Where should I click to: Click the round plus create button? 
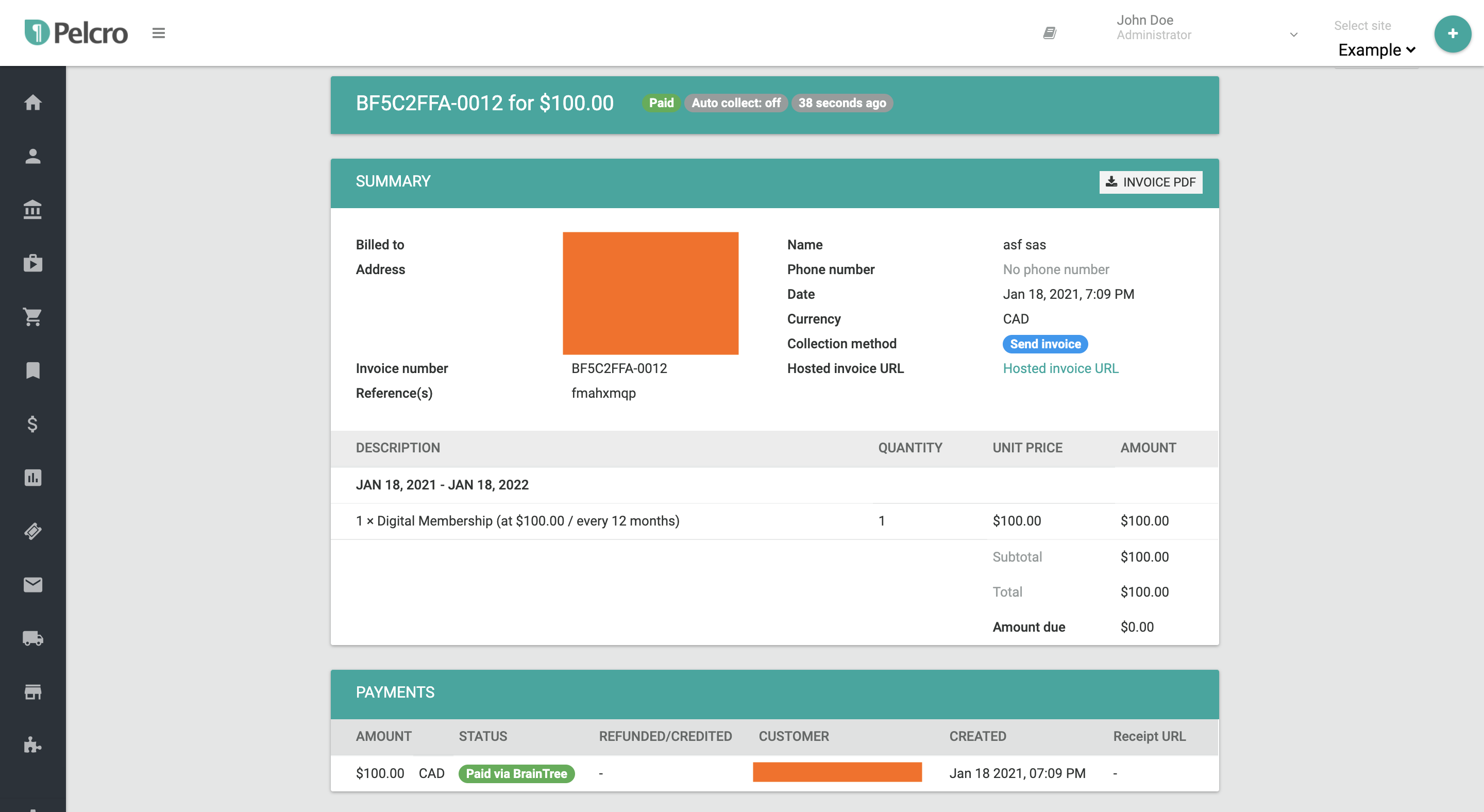1452,33
